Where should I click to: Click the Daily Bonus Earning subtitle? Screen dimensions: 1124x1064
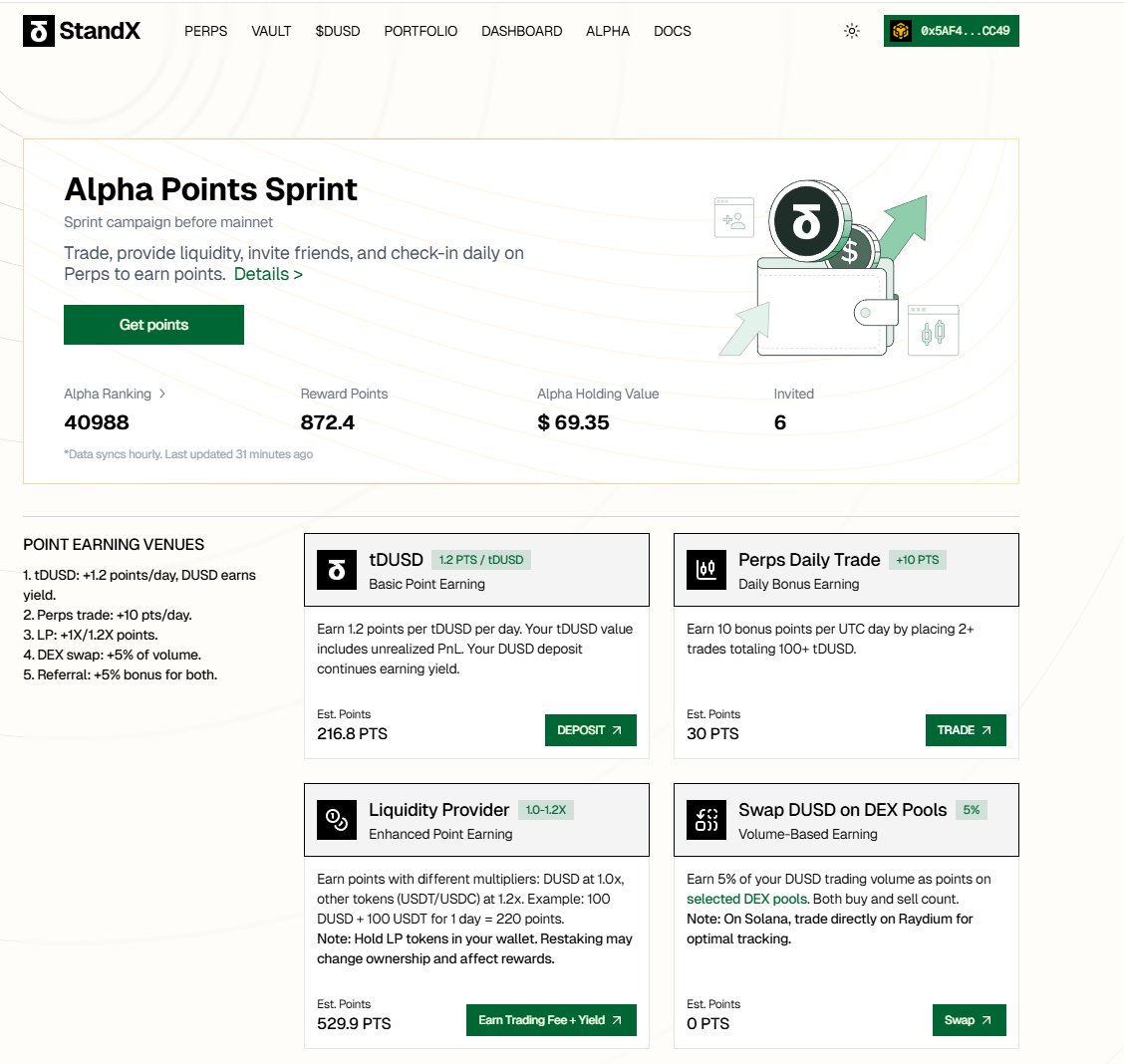798,584
